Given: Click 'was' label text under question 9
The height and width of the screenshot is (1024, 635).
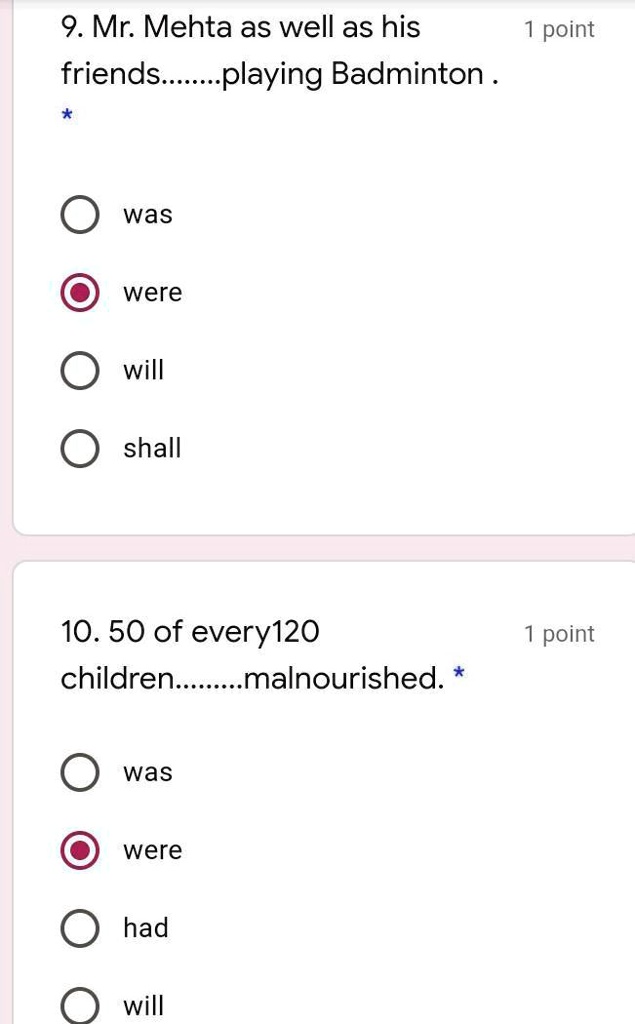Looking at the screenshot, I should coord(148,215).
